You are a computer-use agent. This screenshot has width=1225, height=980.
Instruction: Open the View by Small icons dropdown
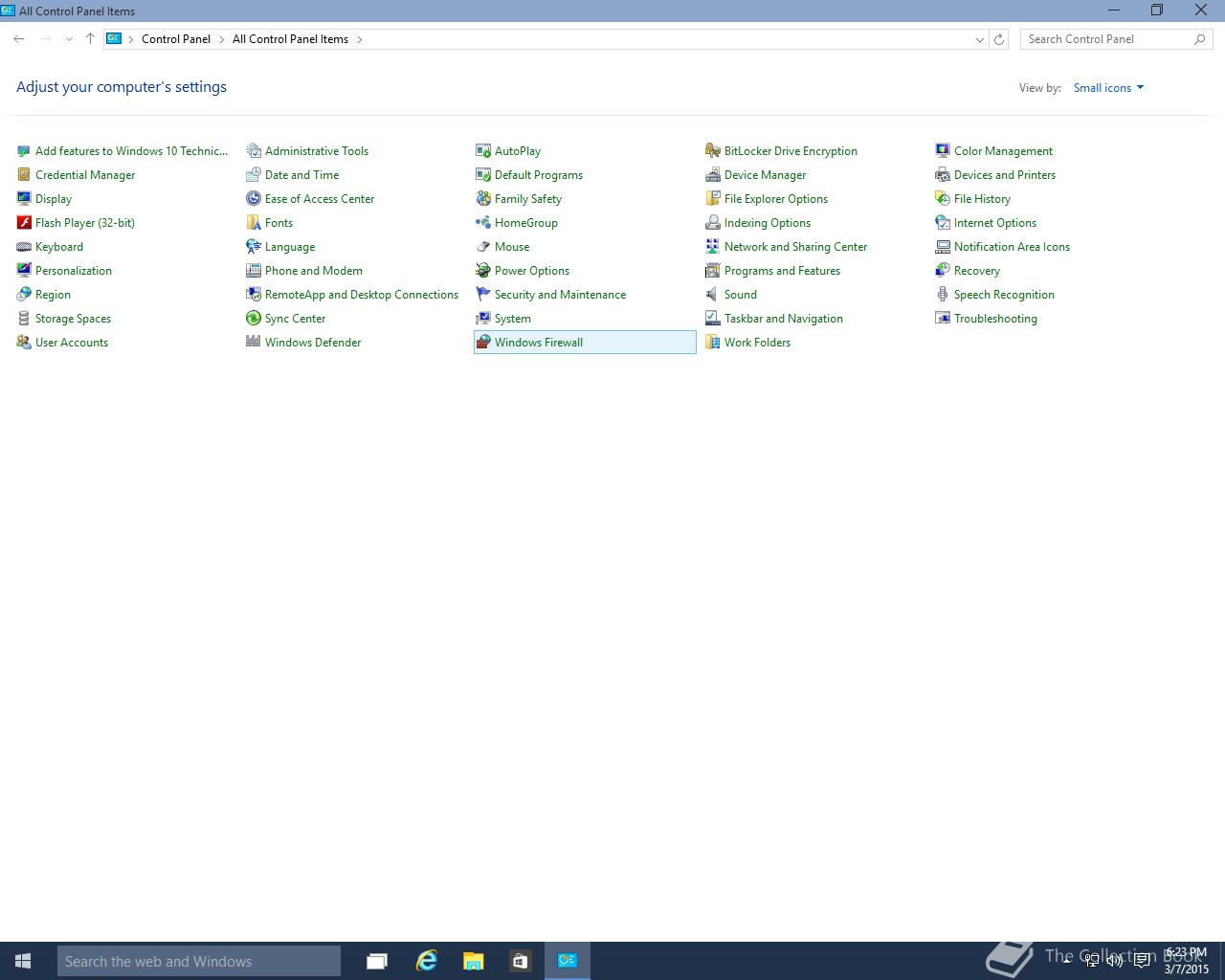[1108, 88]
